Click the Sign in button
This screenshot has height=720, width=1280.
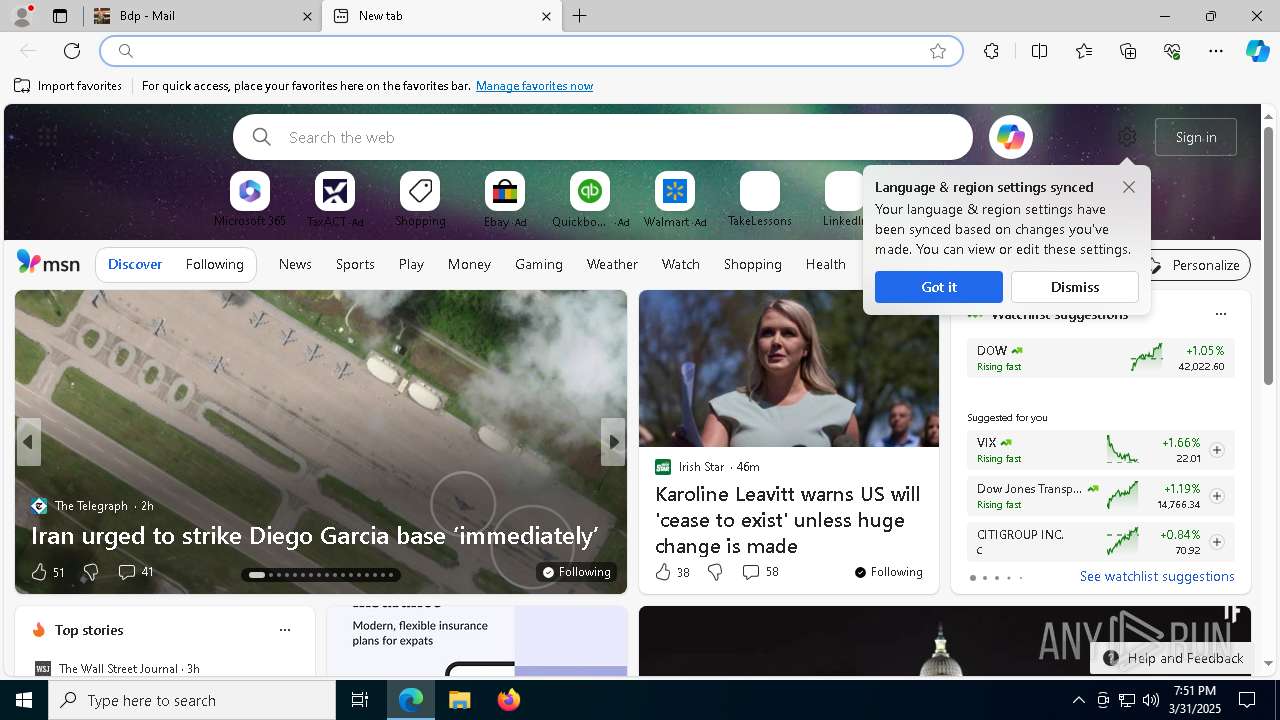[x=1196, y=137]
